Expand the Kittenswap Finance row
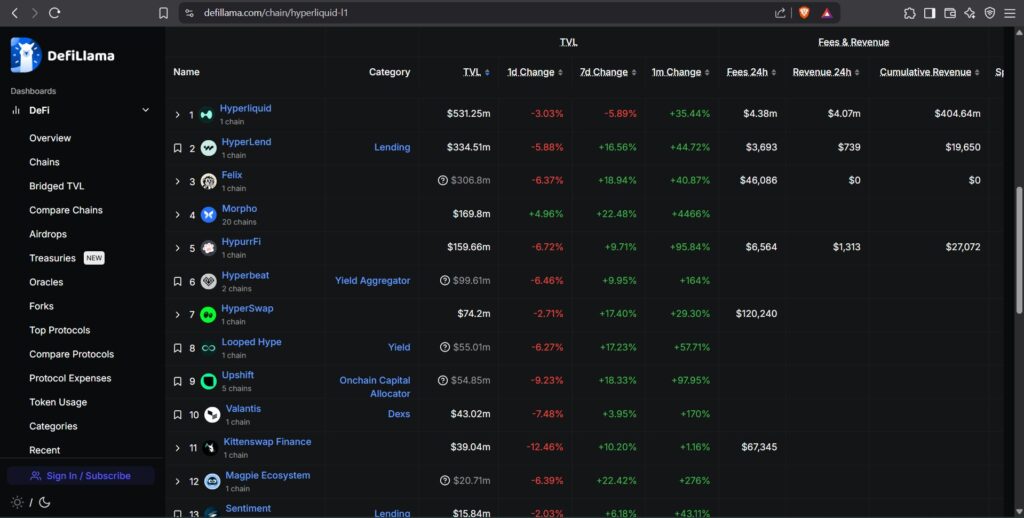 coord(177,448)
